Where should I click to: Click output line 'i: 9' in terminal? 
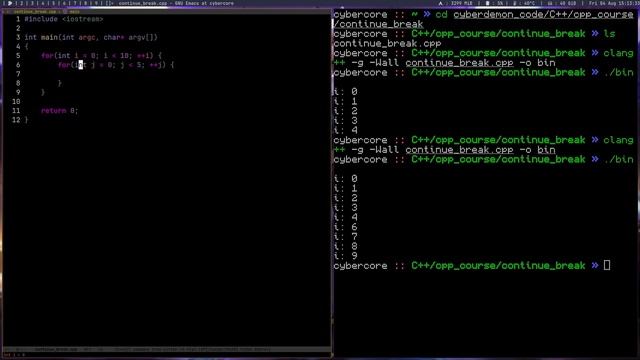pos(346,256)
